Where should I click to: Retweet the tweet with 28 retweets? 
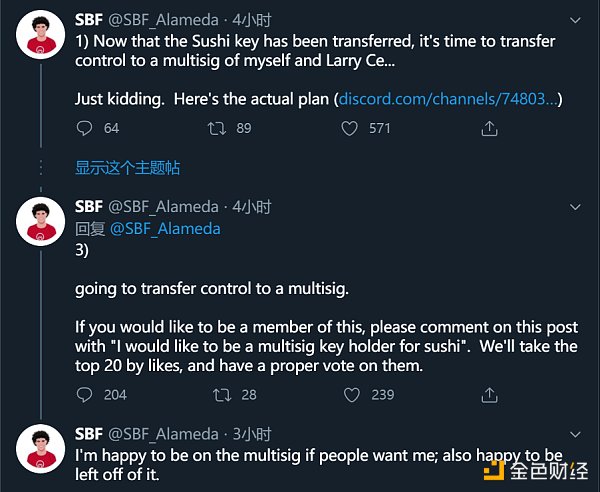coord(222,395)
